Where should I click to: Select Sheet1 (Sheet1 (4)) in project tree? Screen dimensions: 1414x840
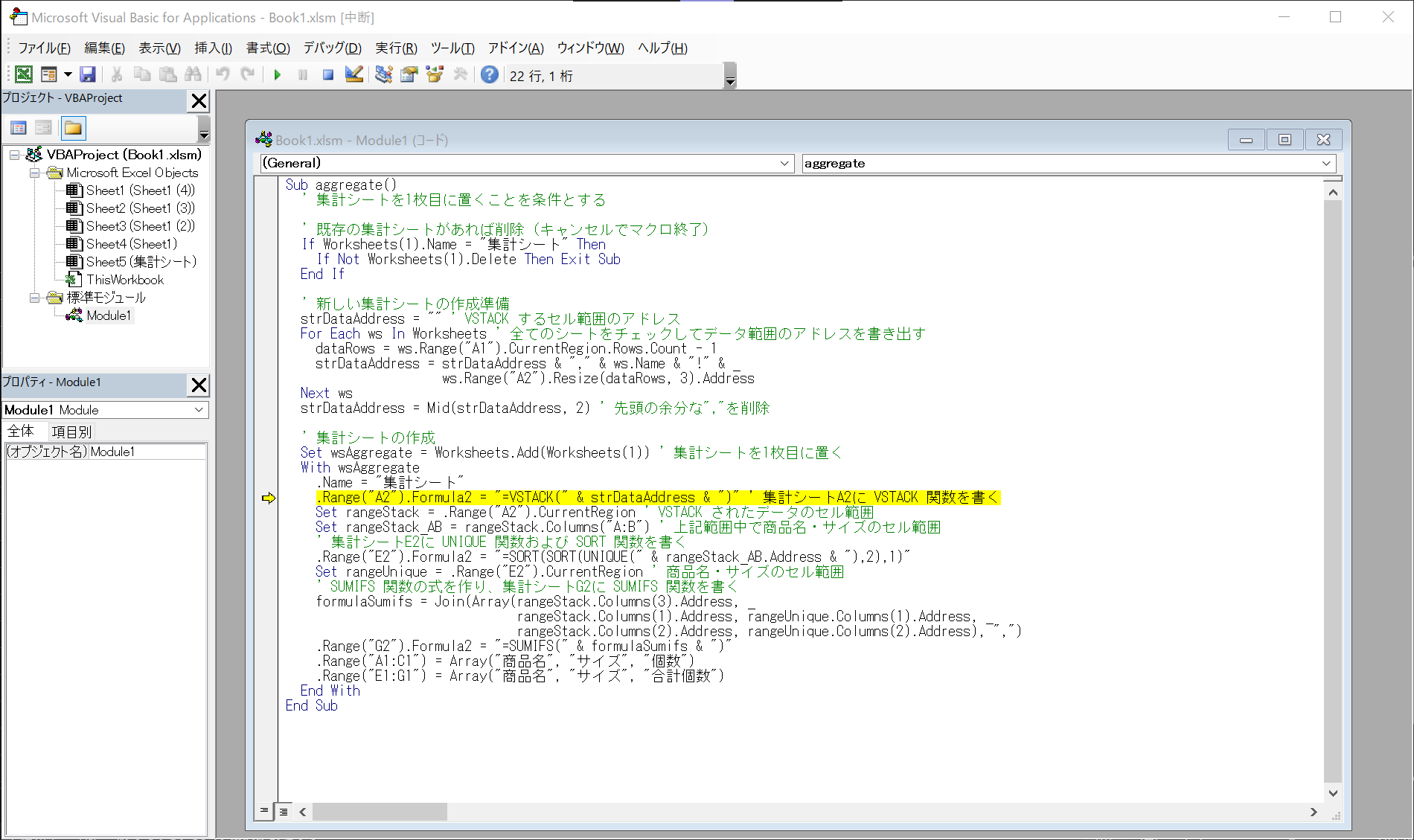[140, 190]
